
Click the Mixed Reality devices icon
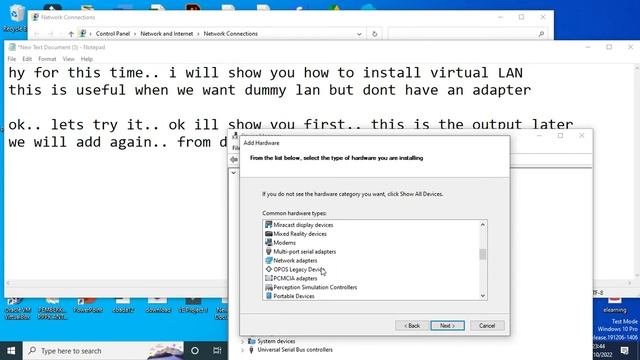[269, 234]
